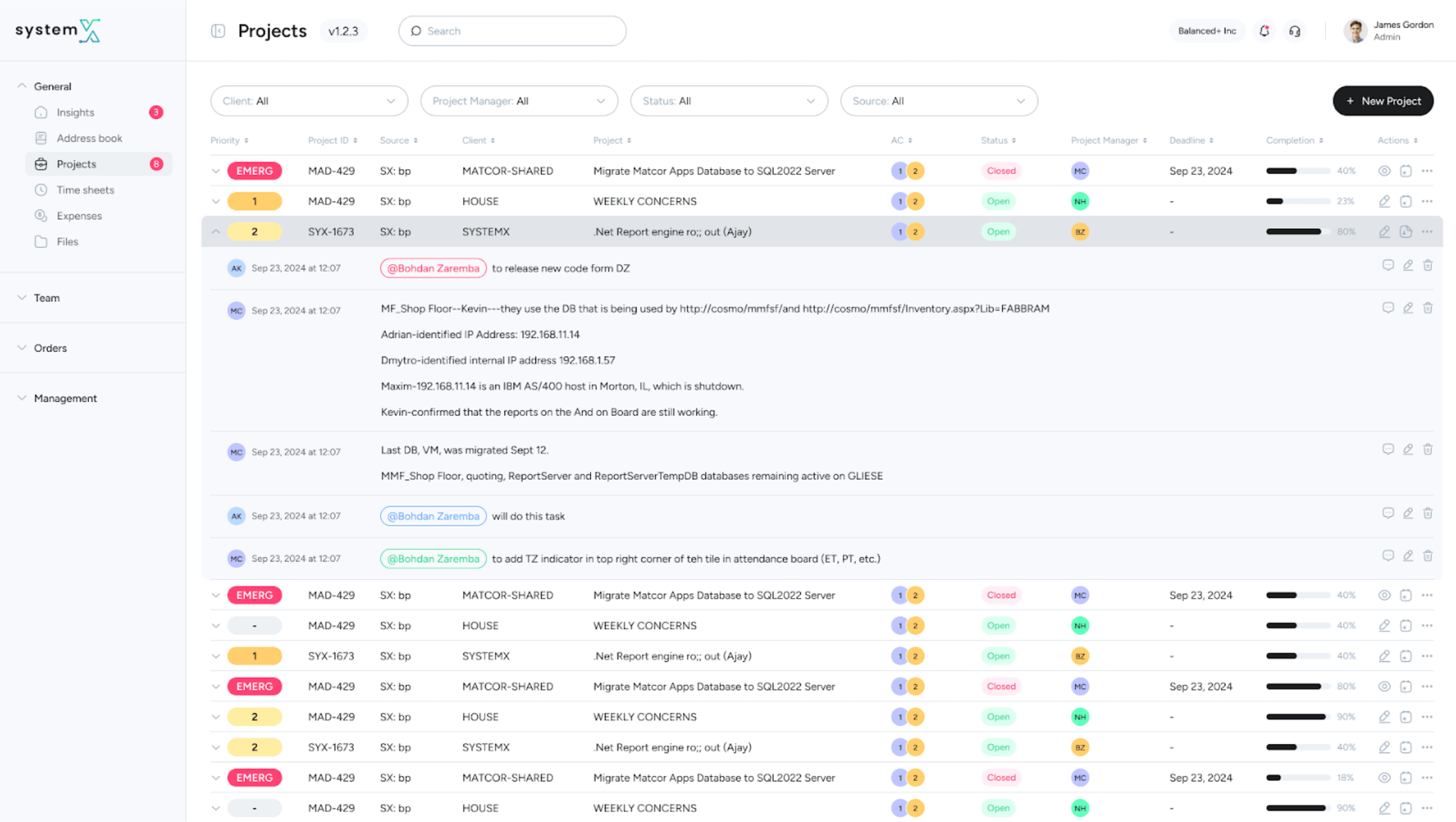Open the Status: All filter dropdown
This screenshot has height=822, width=1456.
click(729, 100)
